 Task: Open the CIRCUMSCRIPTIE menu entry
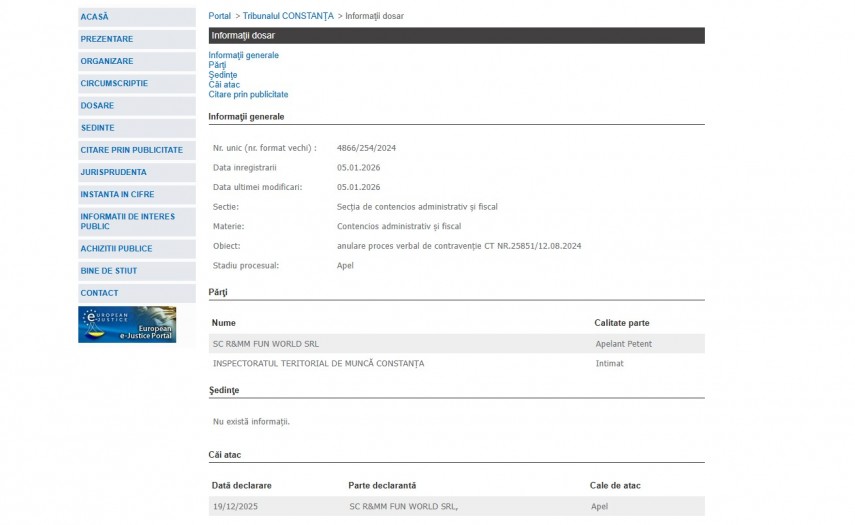tap(114, 83)
